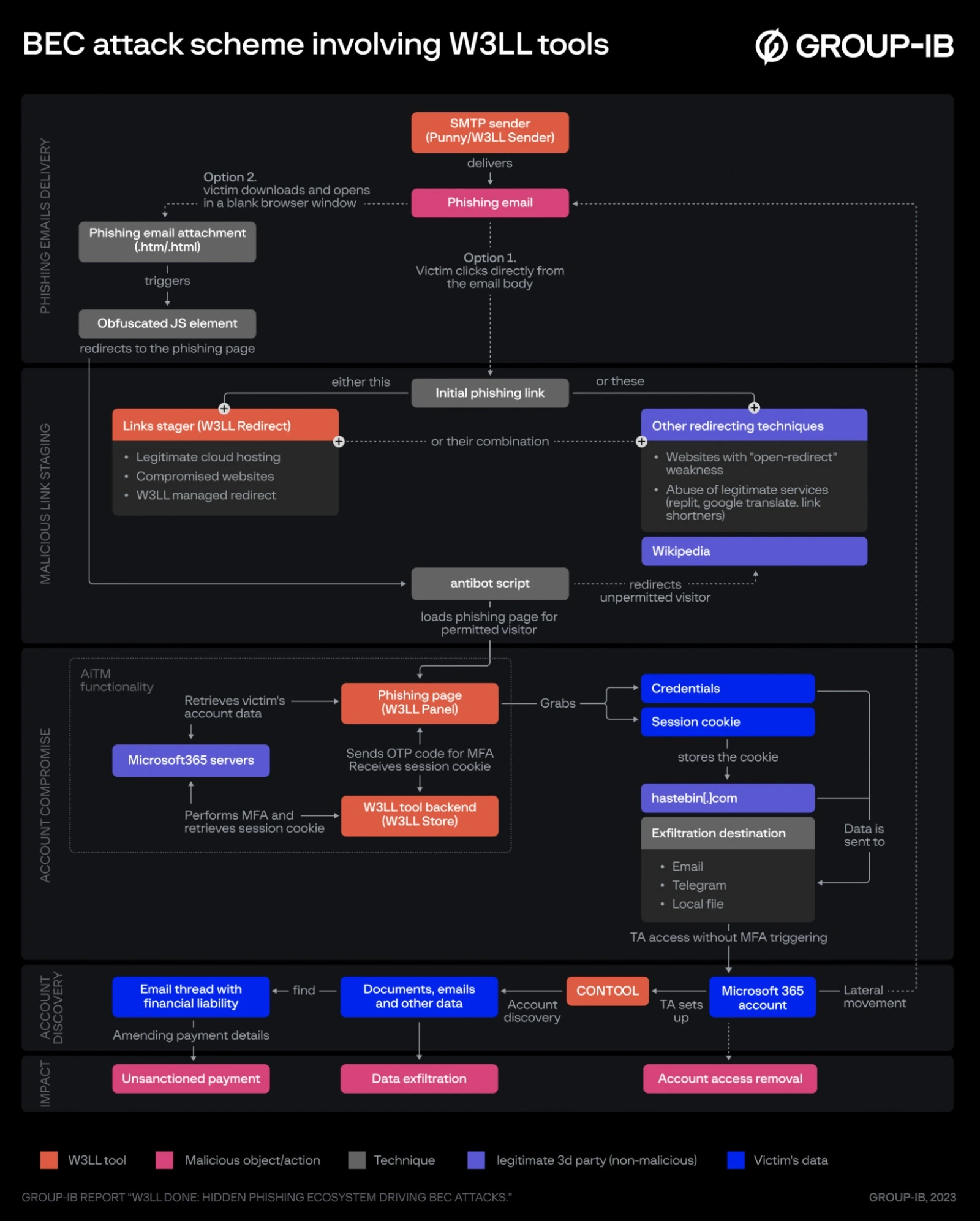Screen dimensions: 980x1221
Task: Click the purple legitimate 3d party legend swatch
Action: click(x=476, y=1160)
